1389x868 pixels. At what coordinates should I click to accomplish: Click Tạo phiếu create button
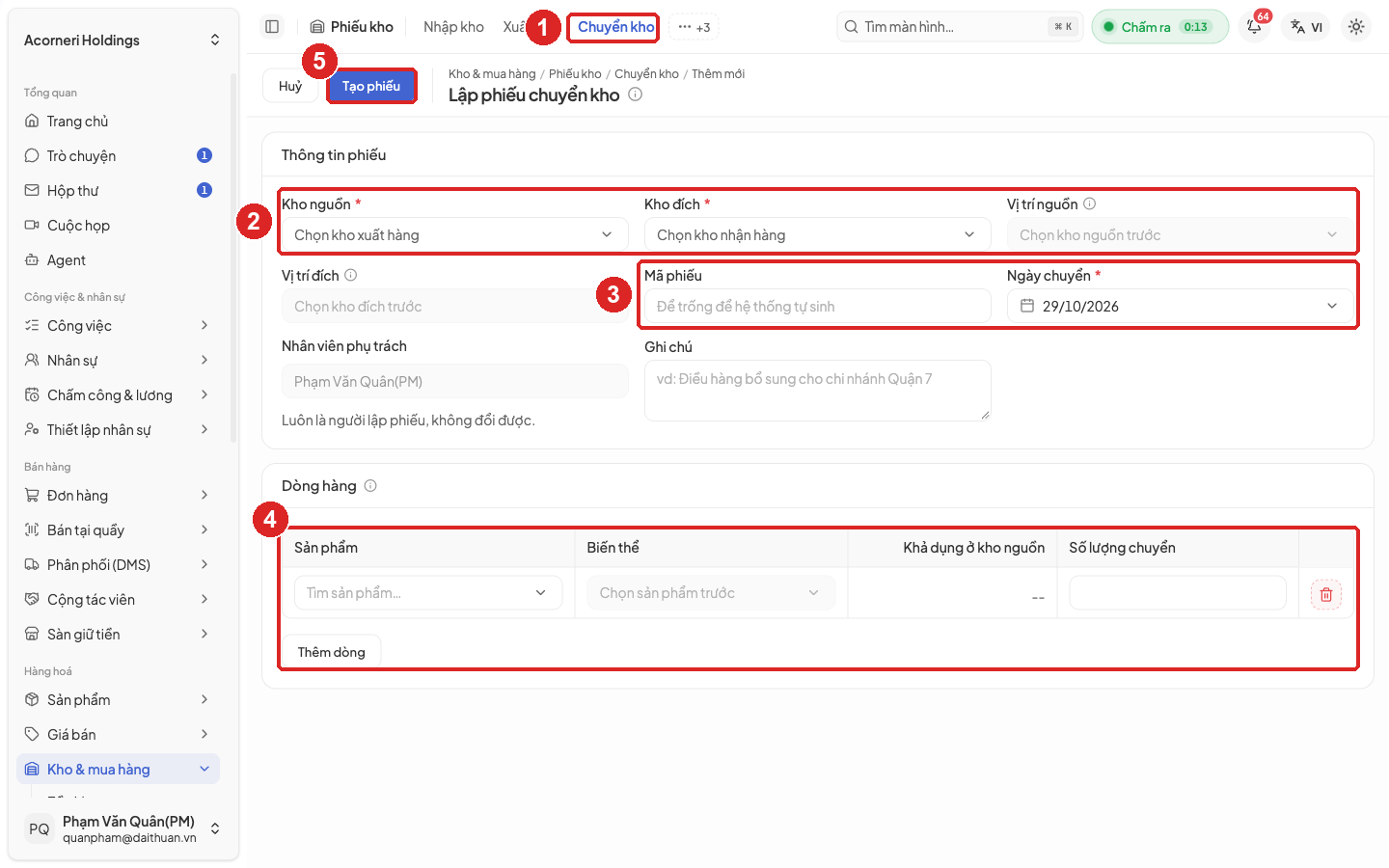(x=371, y=86)
